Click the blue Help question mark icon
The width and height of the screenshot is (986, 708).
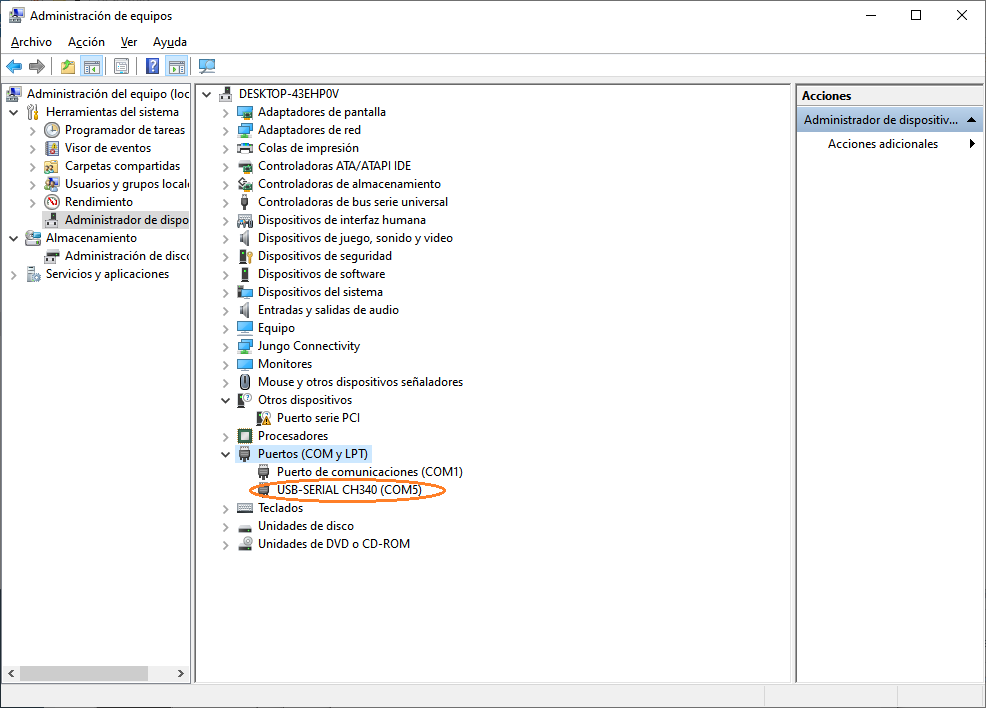pos(152,66)
